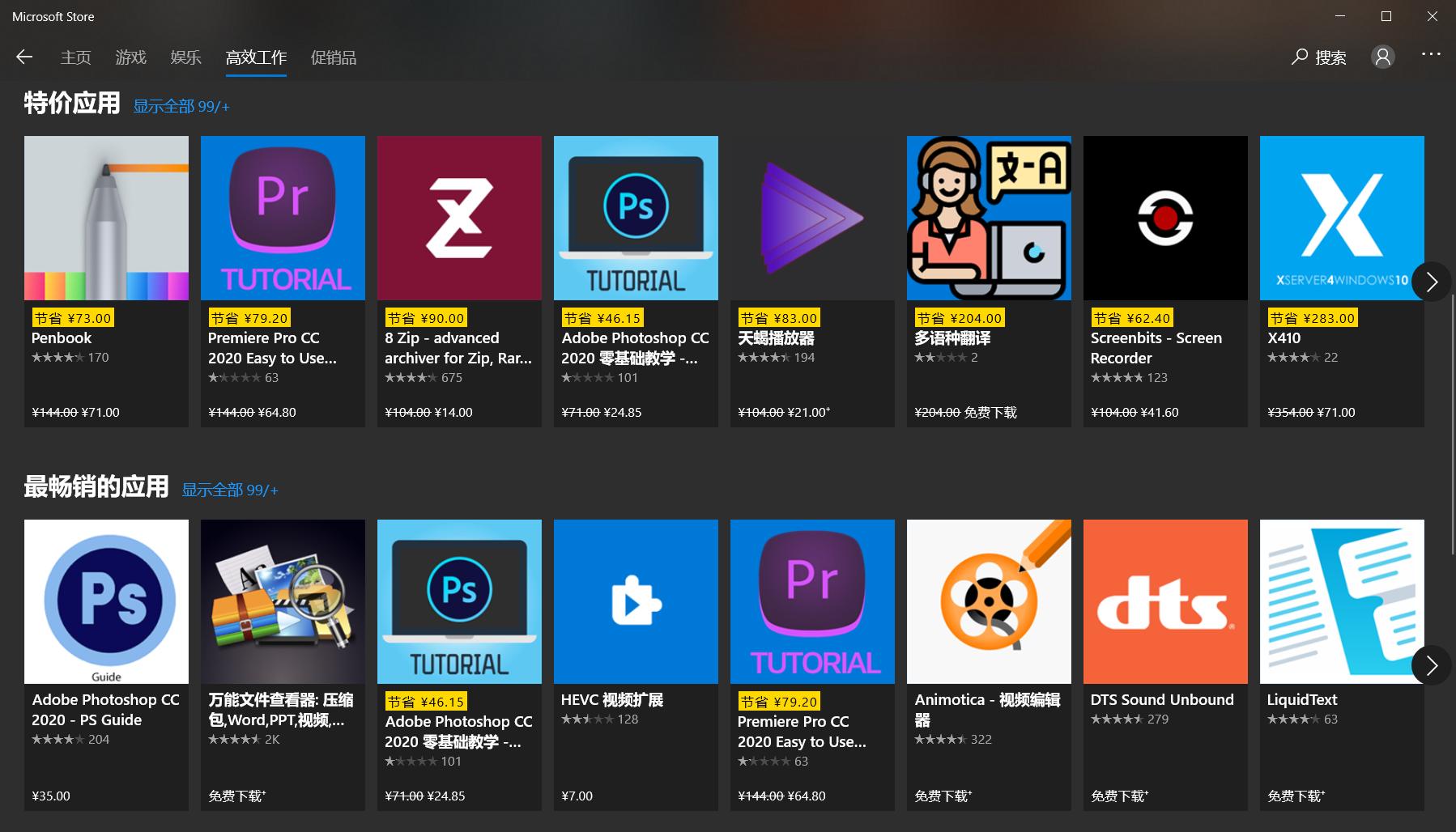The height and width of the screenshot is (832, 1456).
Task: Open the Penbook app tile
Action: (106, 218)
